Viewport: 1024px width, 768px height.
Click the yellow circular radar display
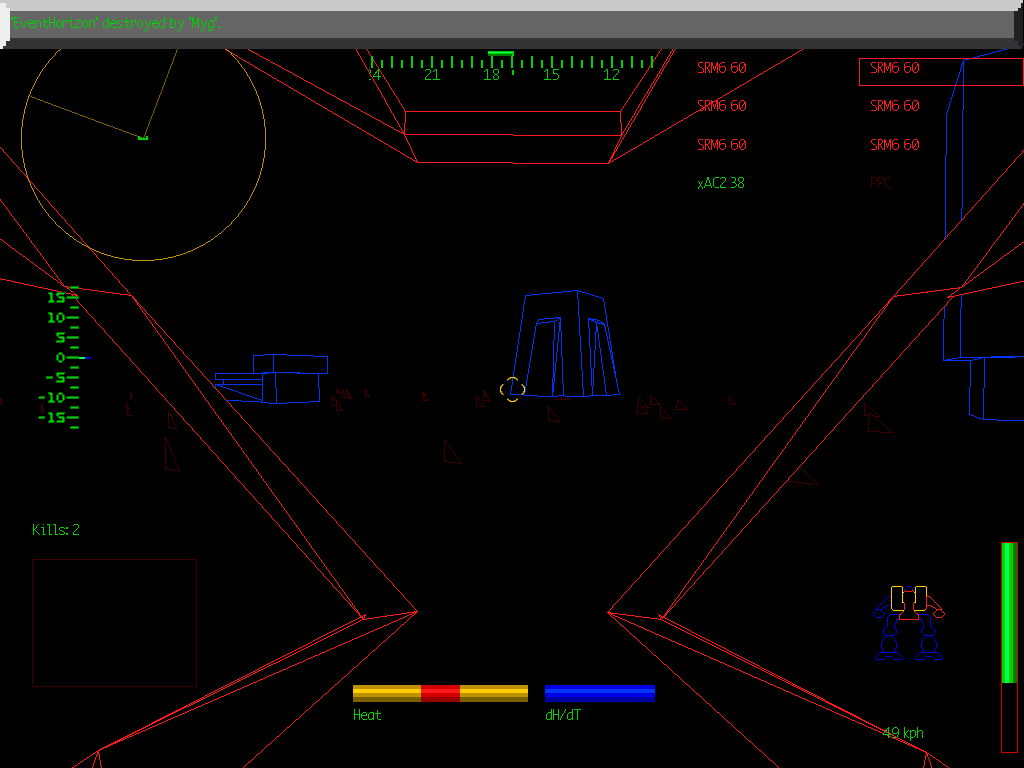[143, 139]
